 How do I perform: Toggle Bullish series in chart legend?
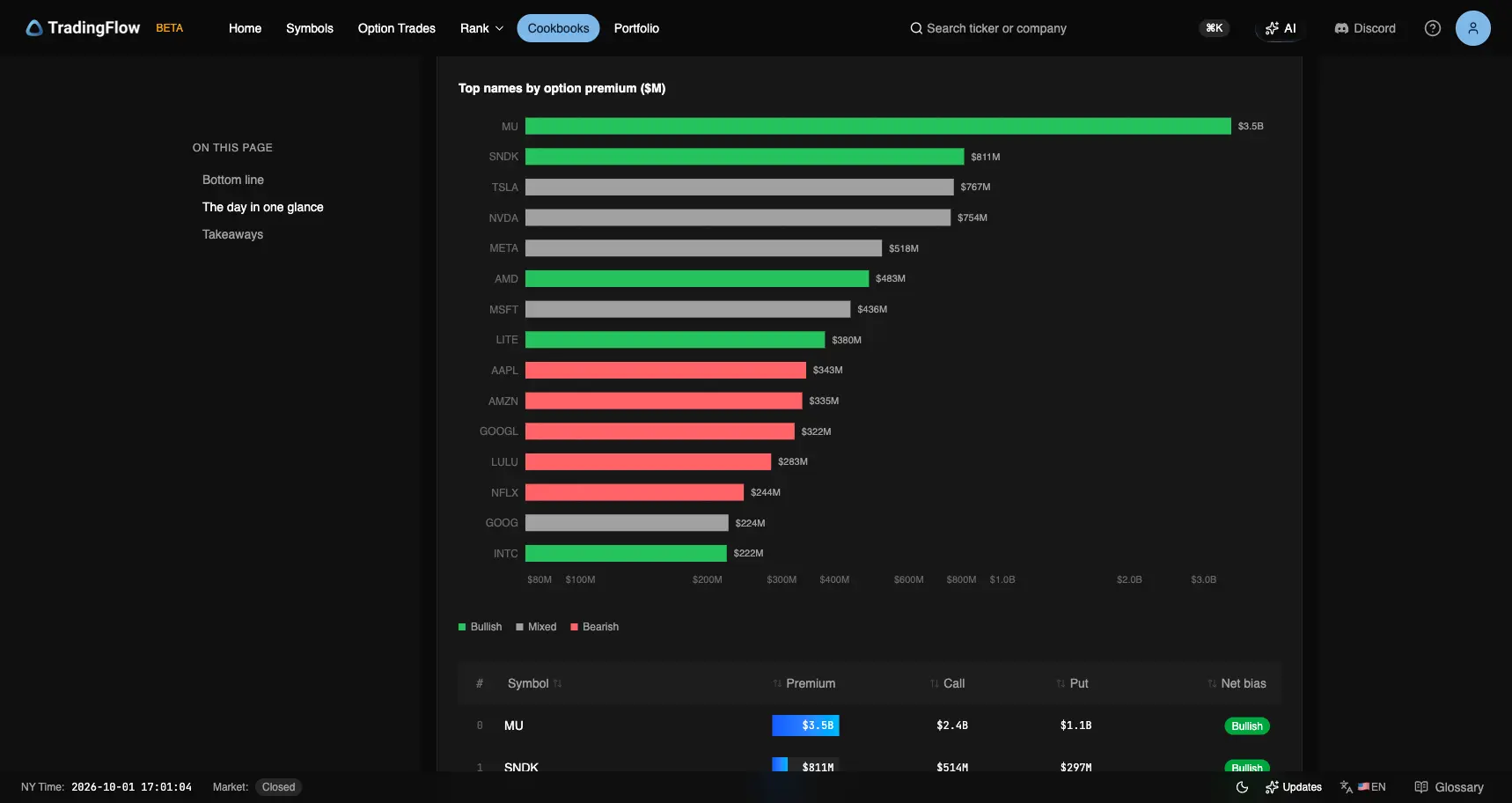481,627
